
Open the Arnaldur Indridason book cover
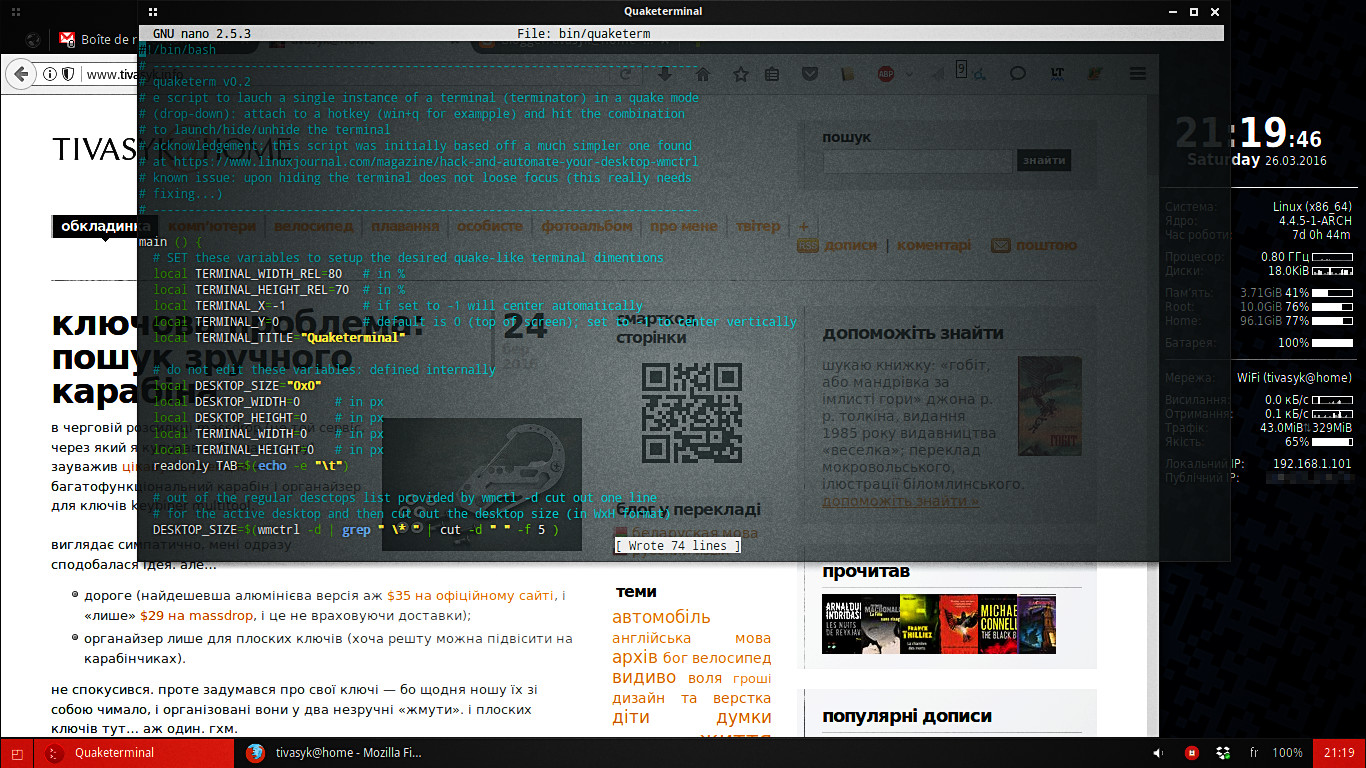click(x=841, y=624)
